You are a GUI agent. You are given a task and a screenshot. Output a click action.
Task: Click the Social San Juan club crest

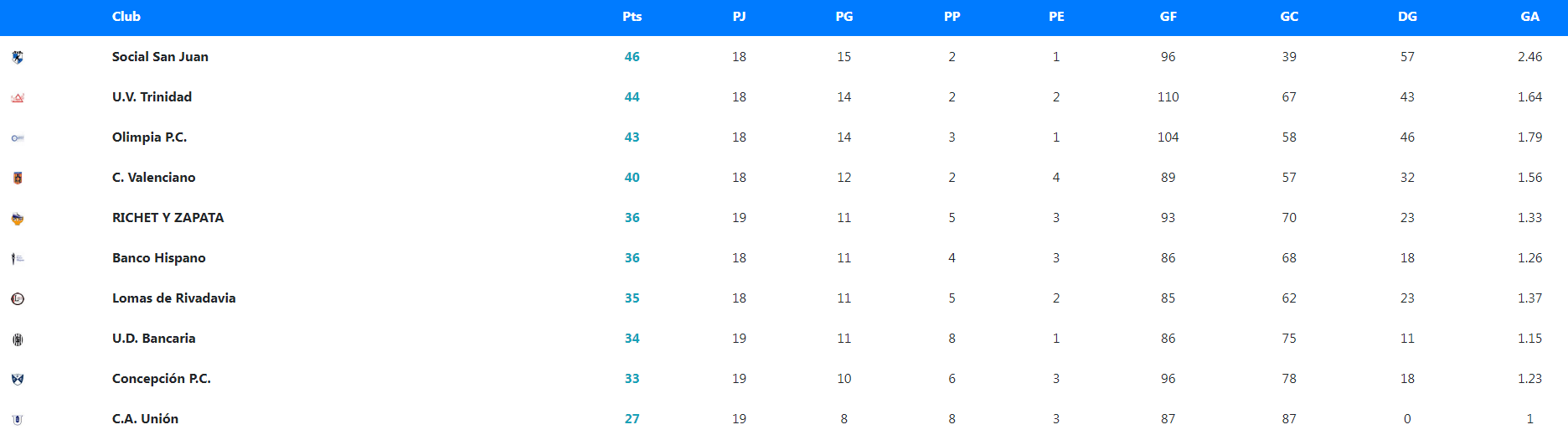pyautogui.click(x=18, y=57)
